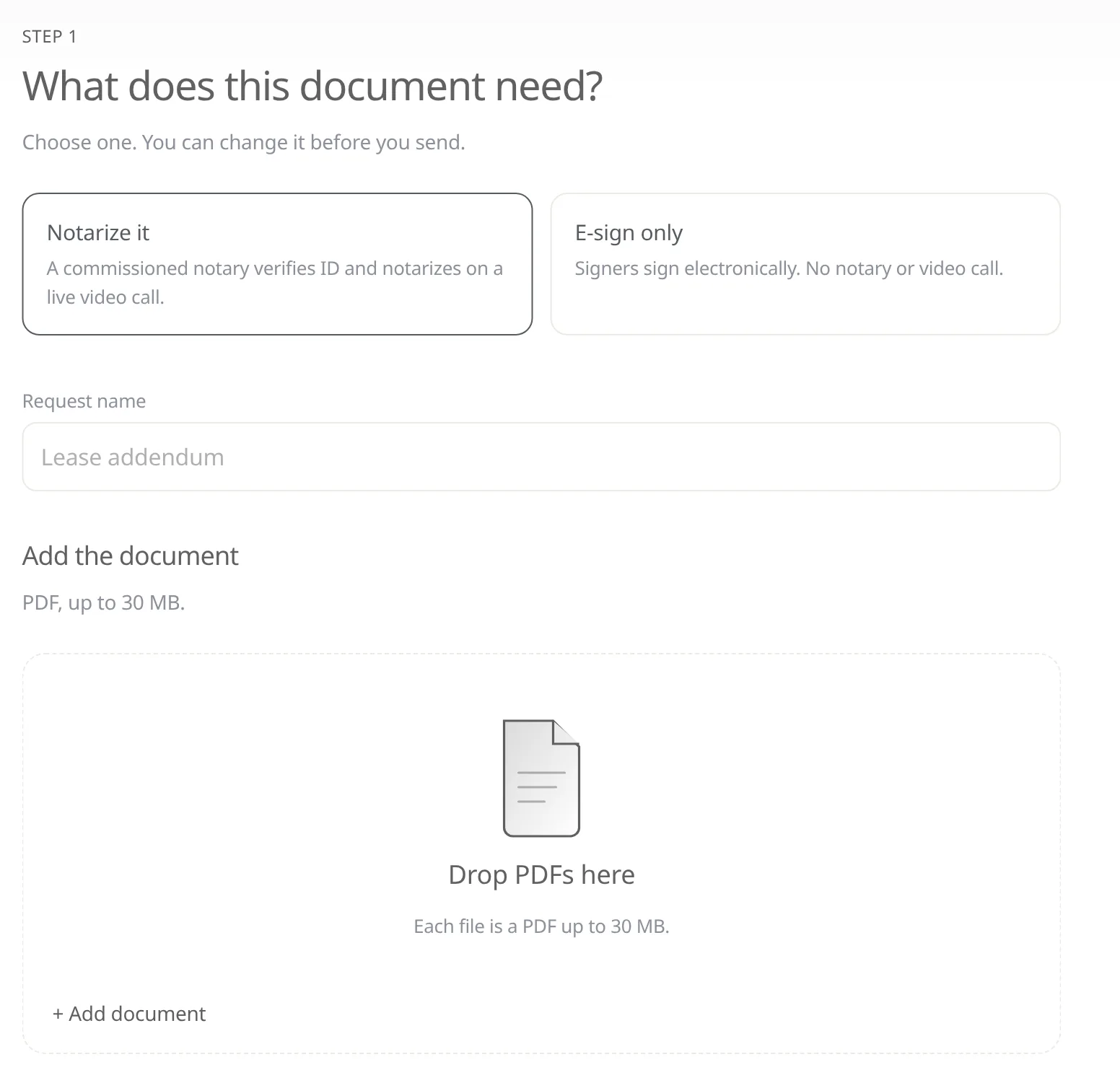Image resolution: width=1120 pixels, height=1088 pixels.
Task: Click the 'What does this document need?' heading
Action: click(312, 86)
